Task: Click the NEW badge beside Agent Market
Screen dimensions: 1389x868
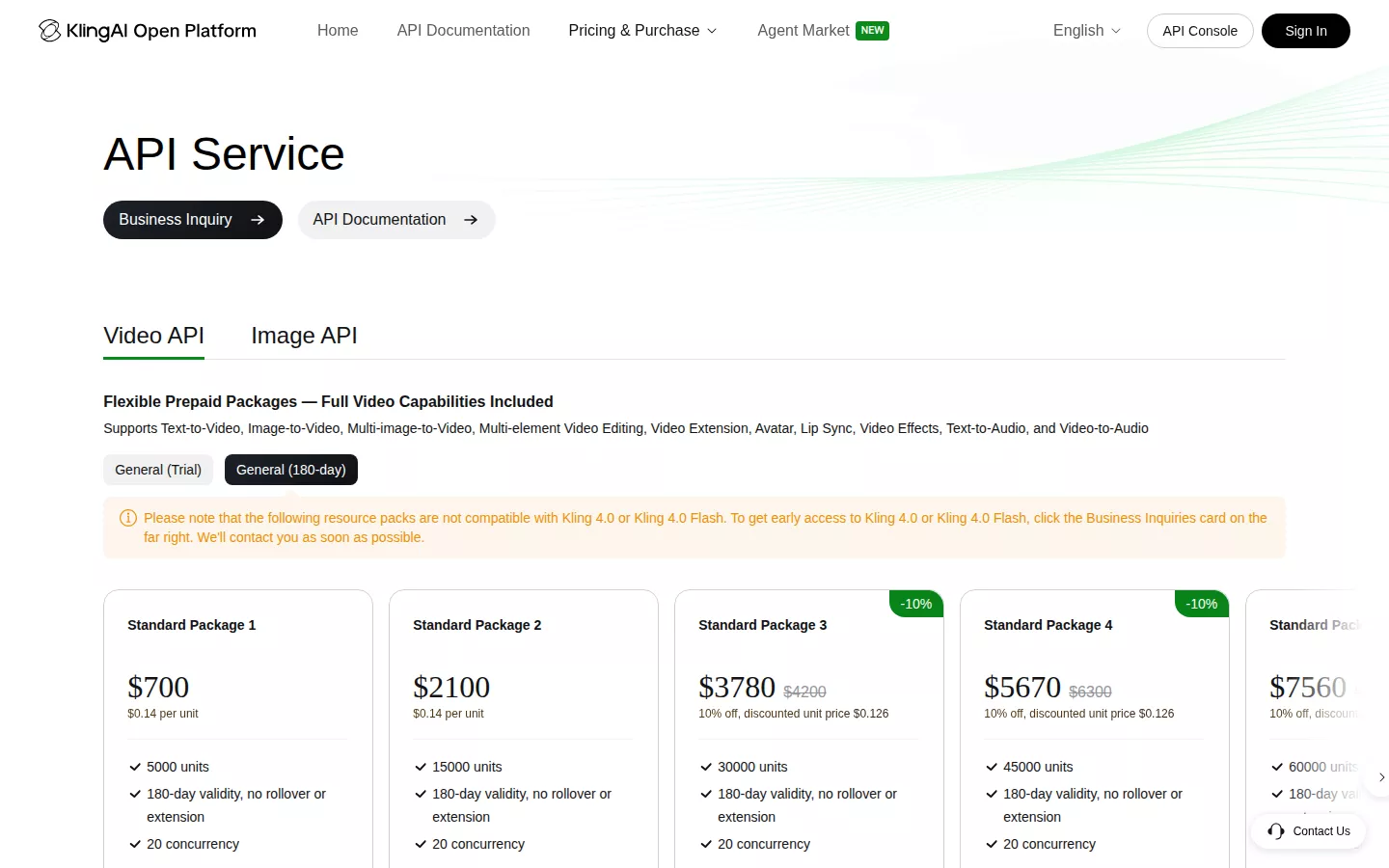Action: coord(872,31)
